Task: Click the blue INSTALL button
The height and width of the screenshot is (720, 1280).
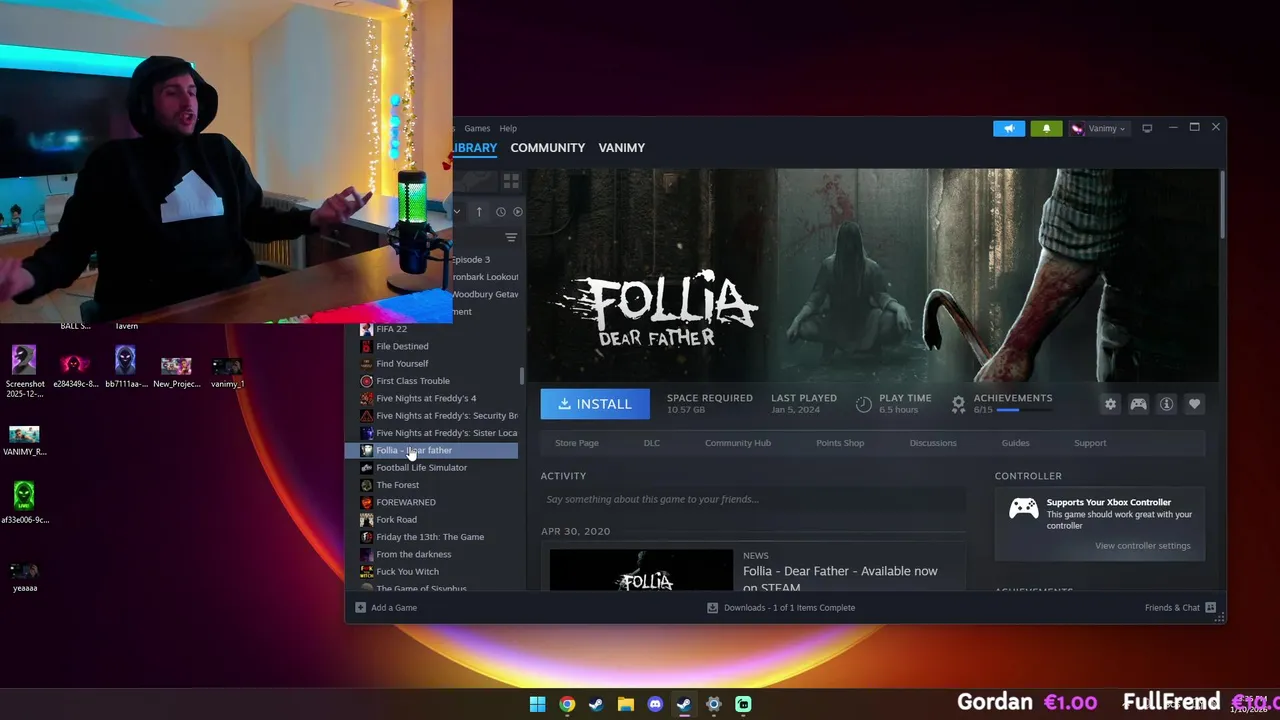Action: [x=595, y=404]
